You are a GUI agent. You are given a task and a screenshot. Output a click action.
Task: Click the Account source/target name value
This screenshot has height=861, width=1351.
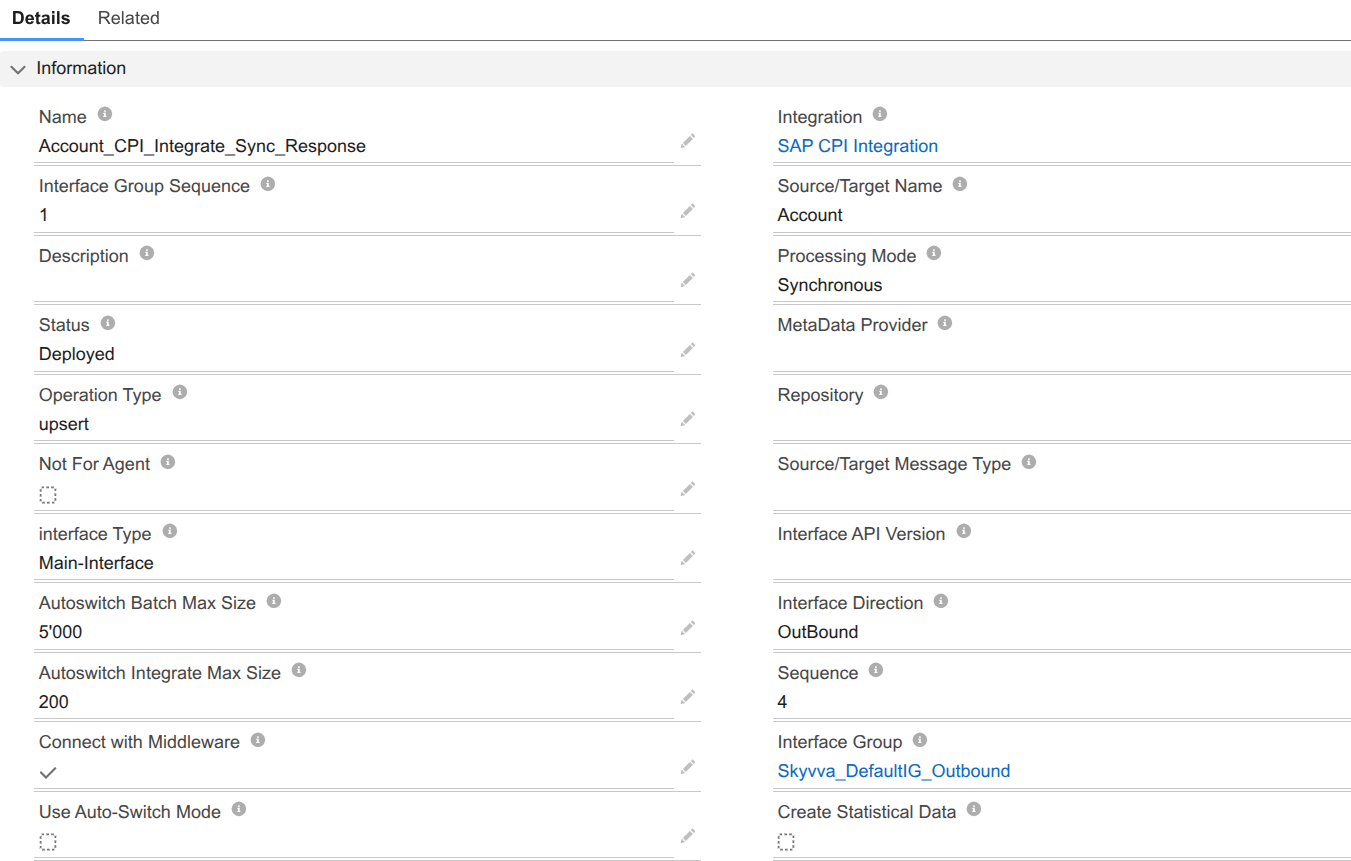[810, 215]
